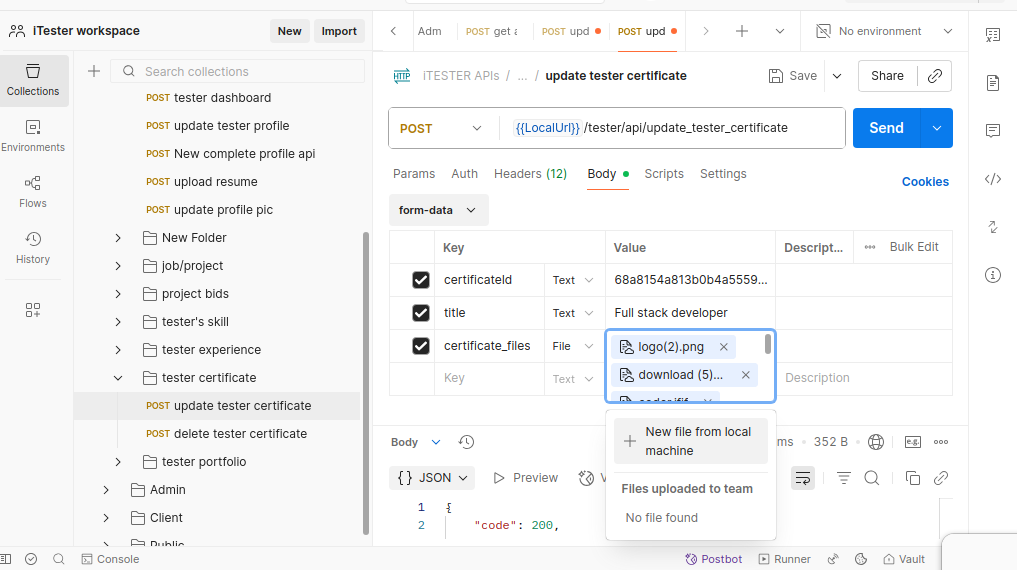1017x570 pixels.
Task: Open the Flows sidebar panel
Action: pos(33,191)
